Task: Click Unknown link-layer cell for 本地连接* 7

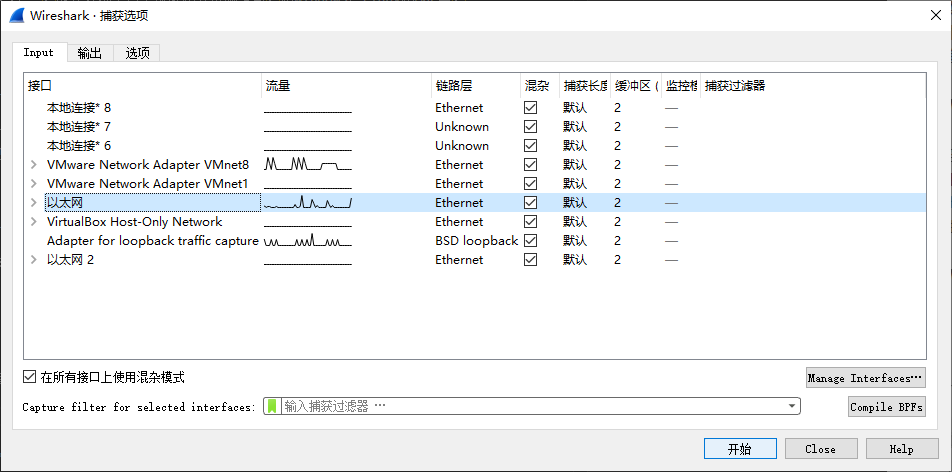Action: point(462,127)
